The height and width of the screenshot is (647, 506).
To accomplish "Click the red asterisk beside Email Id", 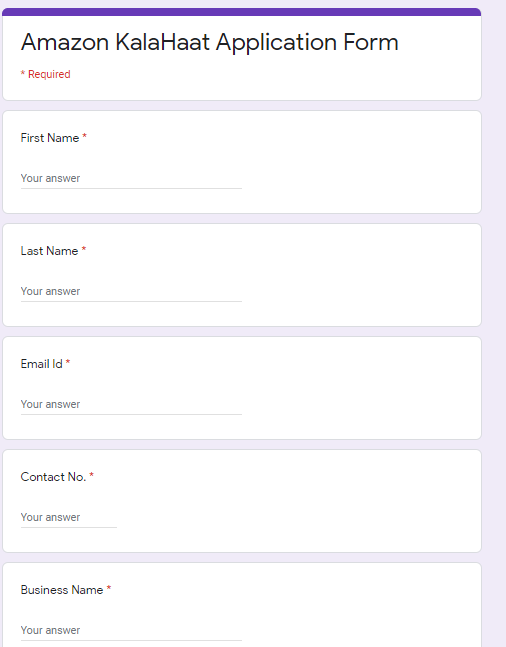I will (x=68, y=362).
